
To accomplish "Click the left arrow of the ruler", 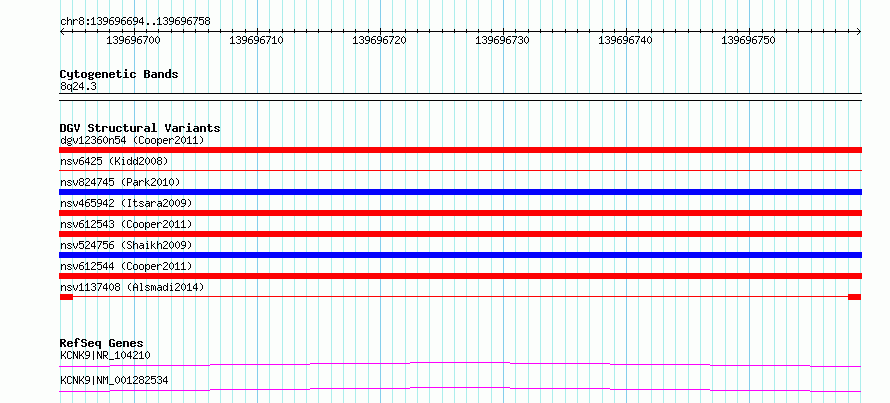I will coord(62,32).
